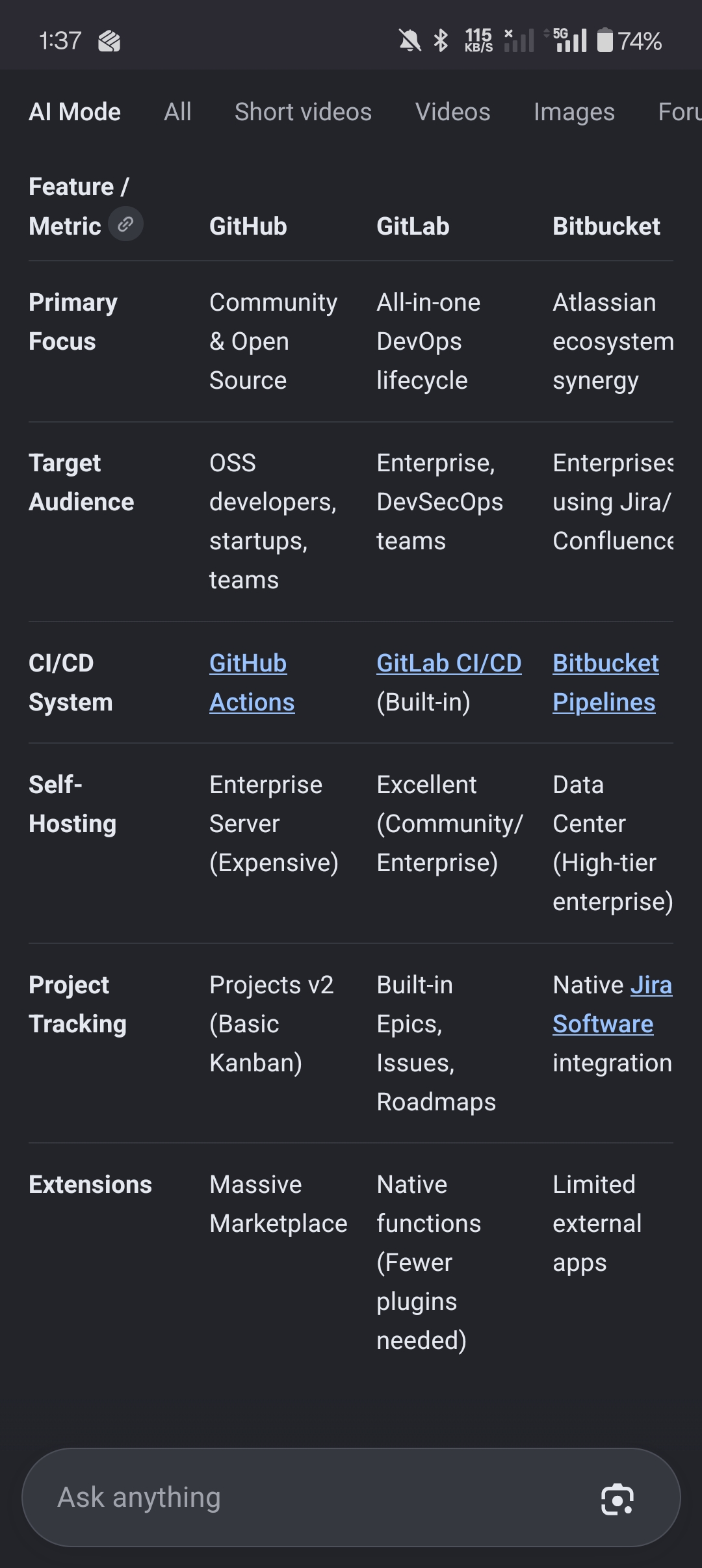This screenshot has height=1568, width=702.
Task: Select the Images tab
Action: (x=574, y=112)
